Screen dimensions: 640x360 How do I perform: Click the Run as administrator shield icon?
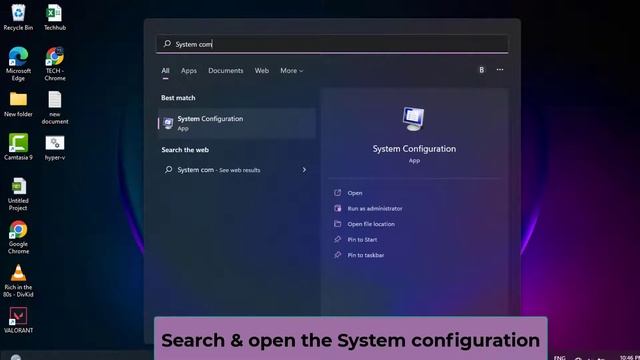point(338,208)
